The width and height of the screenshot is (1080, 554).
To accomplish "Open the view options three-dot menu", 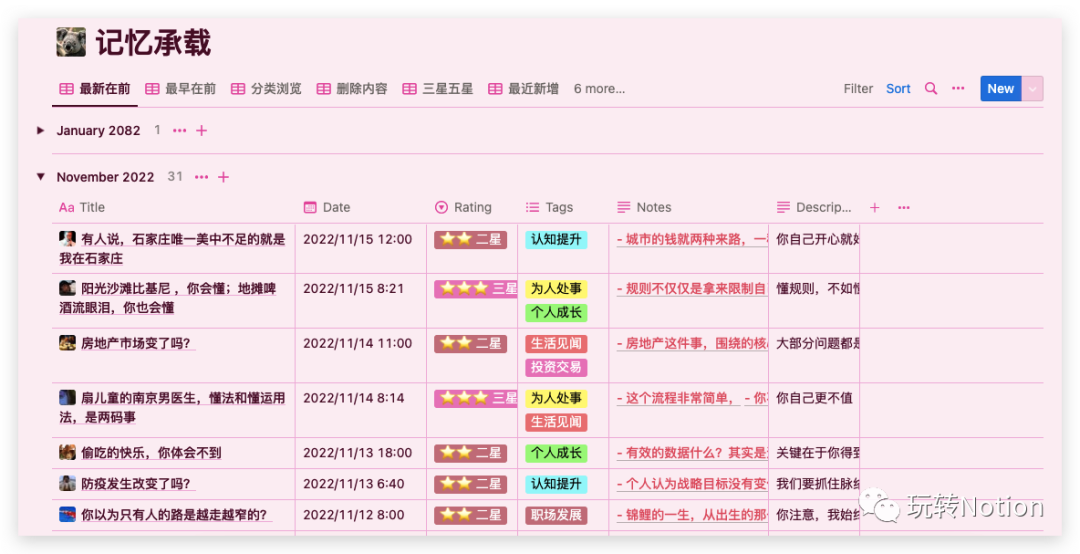I will coord(958,89).
